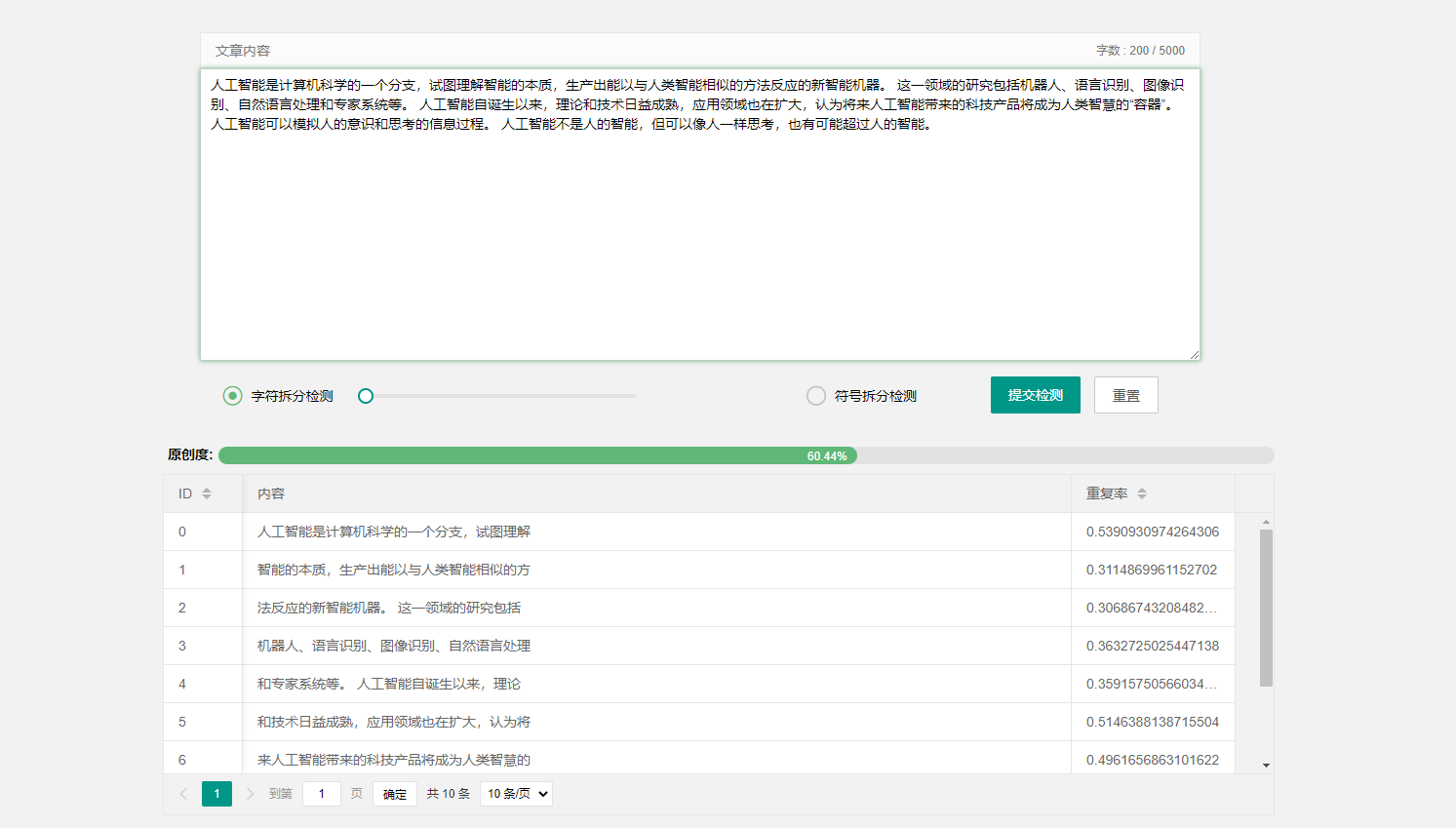Click page number 1 in pagination
Viewport: 1456px width, 828px height.
216,794
